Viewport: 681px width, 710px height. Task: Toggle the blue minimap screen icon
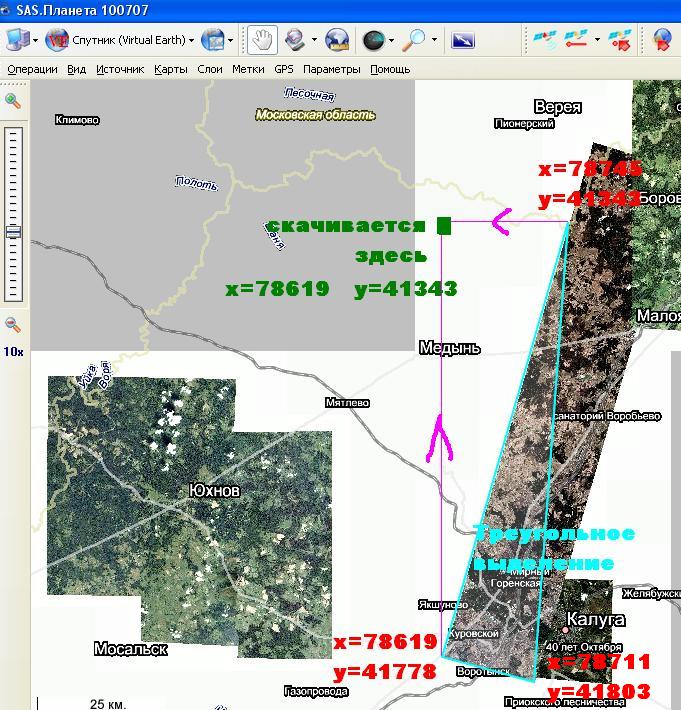click(x=463, y=40)
